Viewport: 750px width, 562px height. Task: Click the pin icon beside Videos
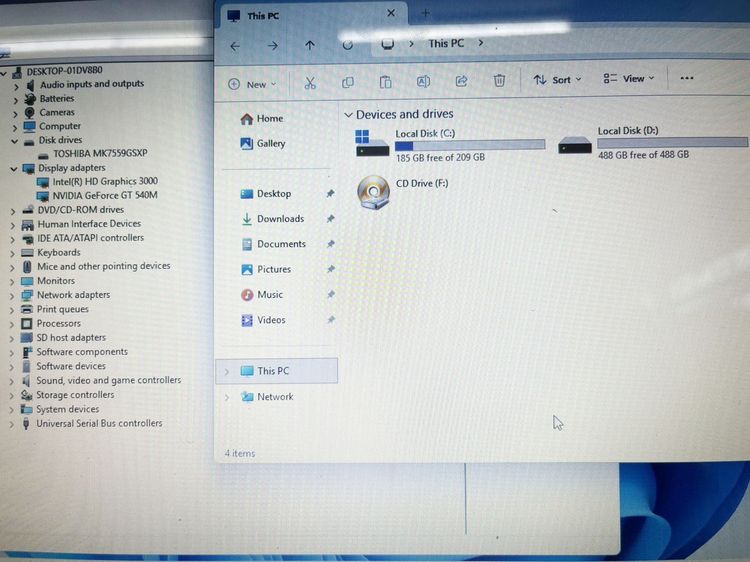click(331, 320)
